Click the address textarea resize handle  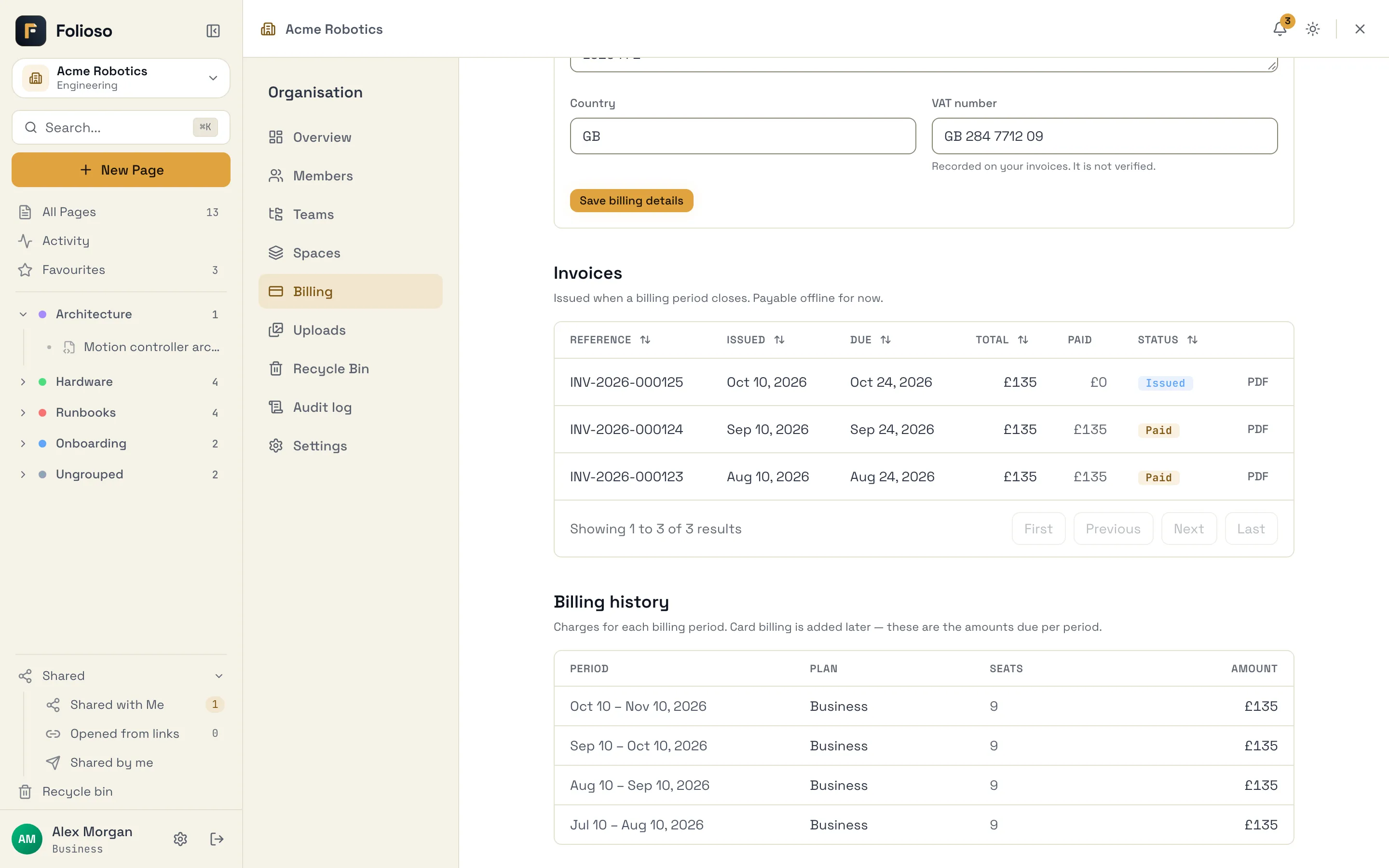point(1272,66)
